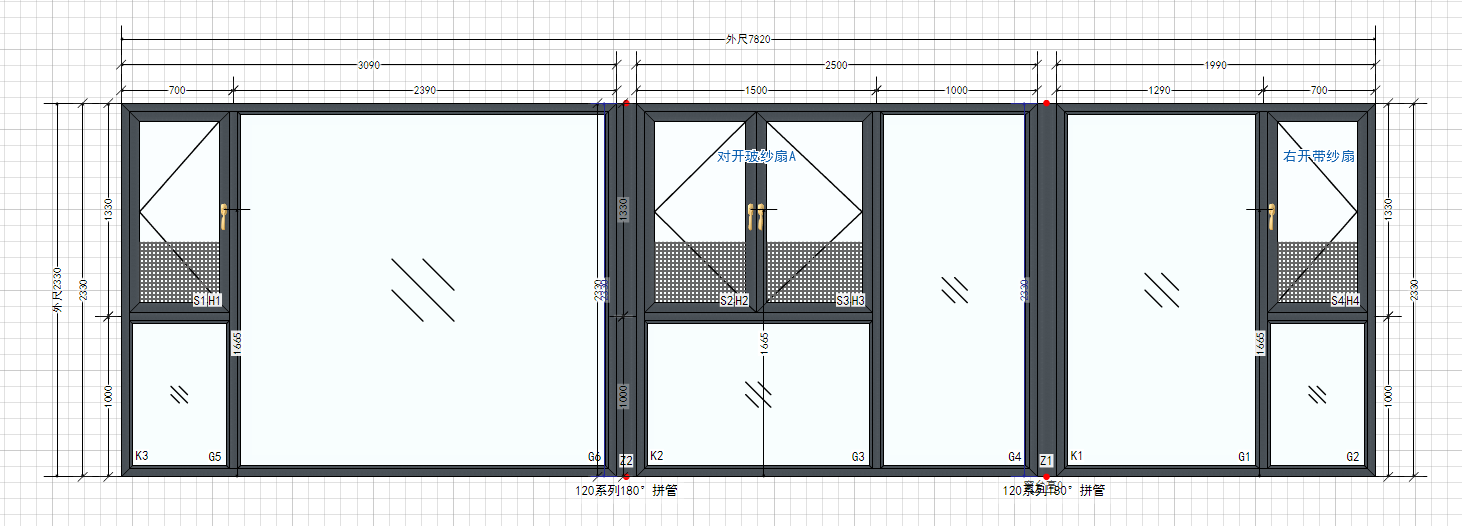This screenshot has width=1462, height=526.
Task: Click the 3090 width dimension label
Action: 369,65
